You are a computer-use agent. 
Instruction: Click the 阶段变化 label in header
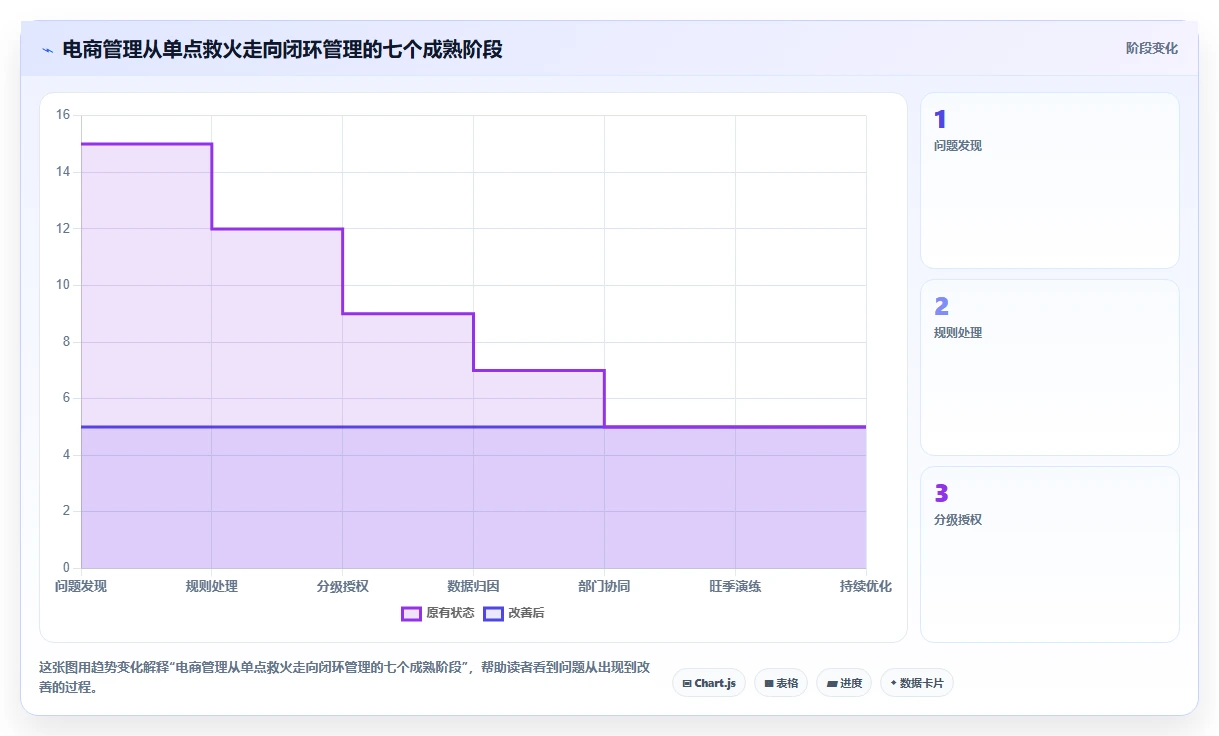tap(1152, 48)
